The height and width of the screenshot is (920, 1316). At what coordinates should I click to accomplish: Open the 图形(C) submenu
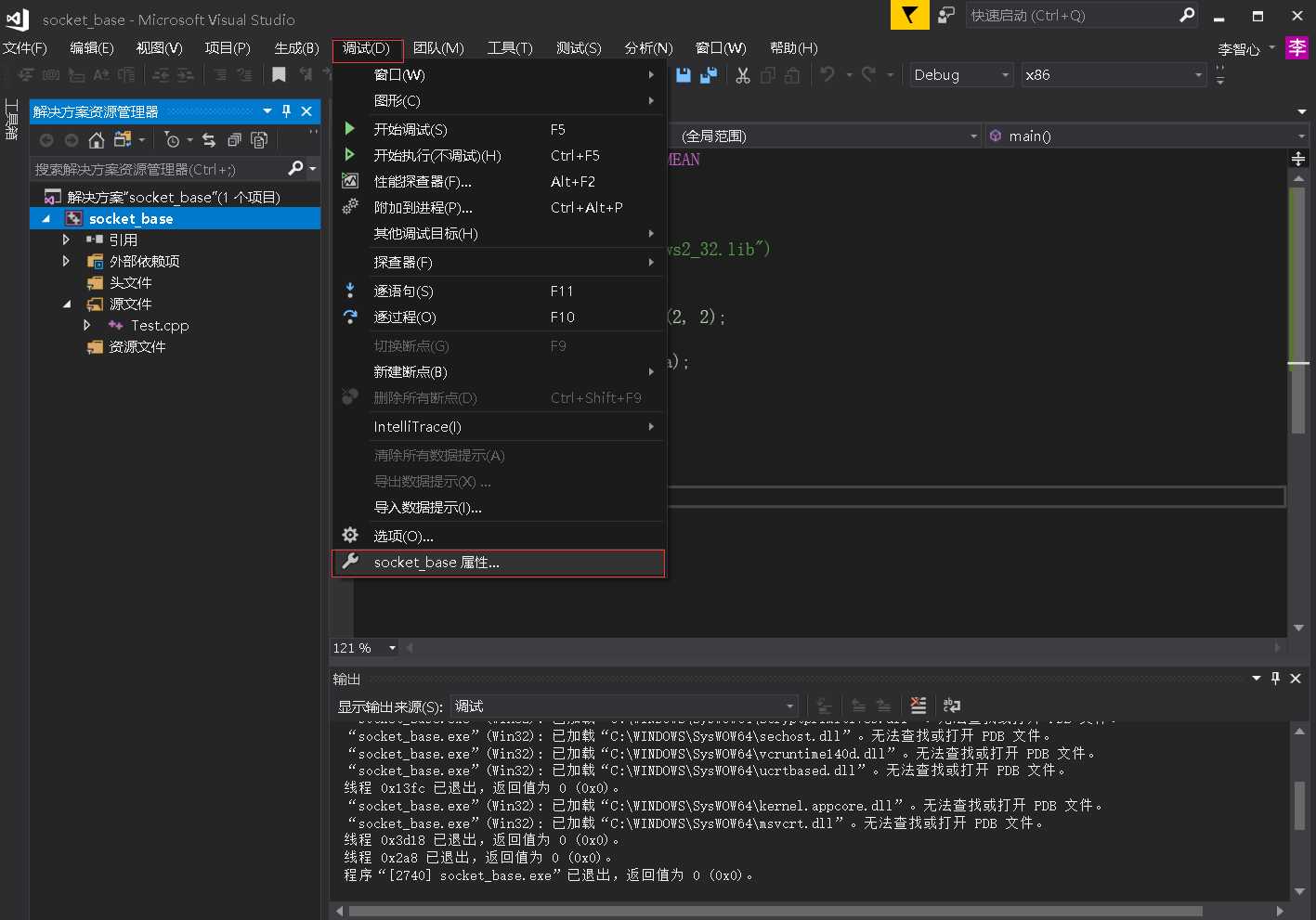point(499,100)
